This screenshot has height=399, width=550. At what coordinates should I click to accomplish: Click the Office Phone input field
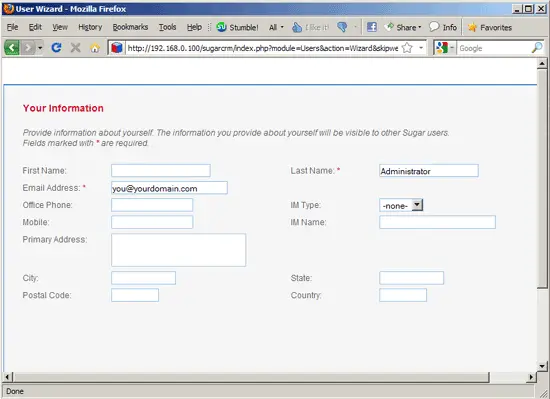click(x=152, y=205)
